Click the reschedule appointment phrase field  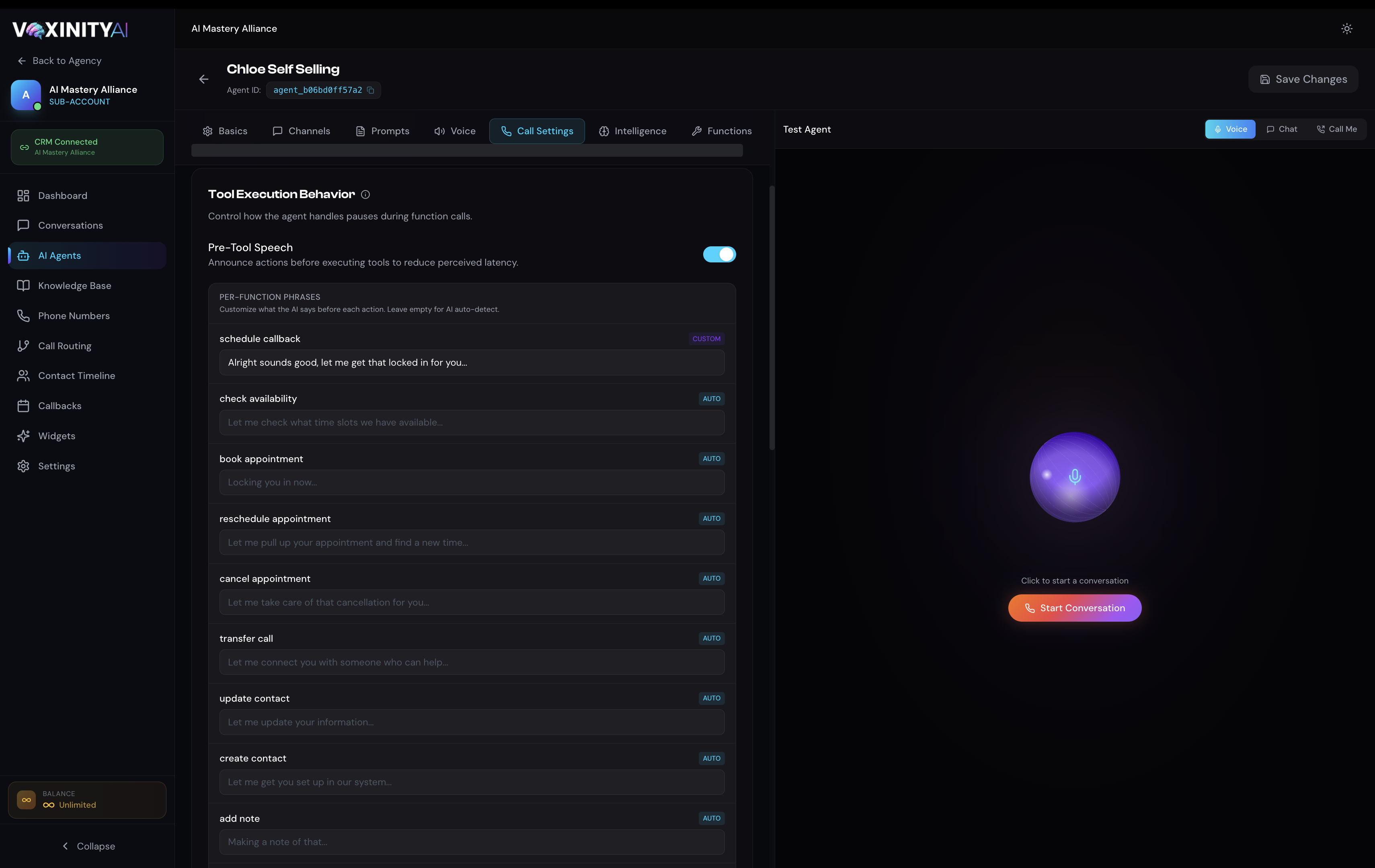point(472,543)
